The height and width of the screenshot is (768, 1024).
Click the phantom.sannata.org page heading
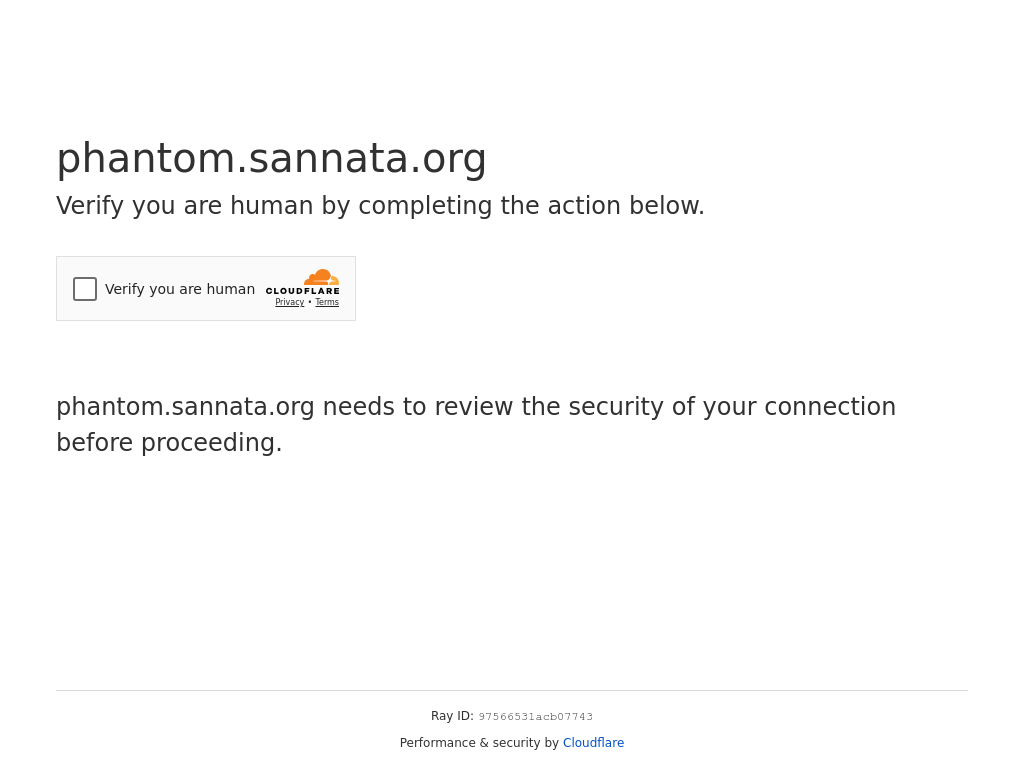point(271,158)
